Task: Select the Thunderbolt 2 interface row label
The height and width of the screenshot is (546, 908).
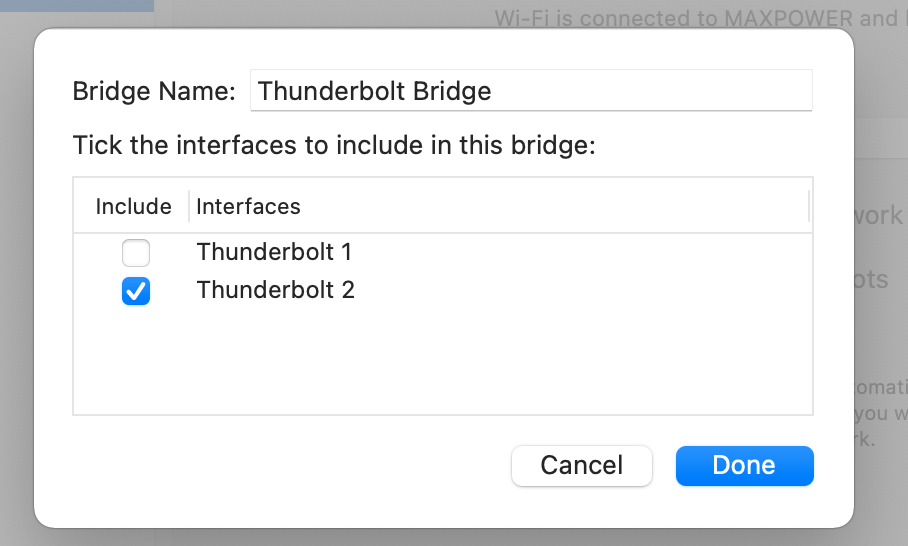Action: [275, 290]
